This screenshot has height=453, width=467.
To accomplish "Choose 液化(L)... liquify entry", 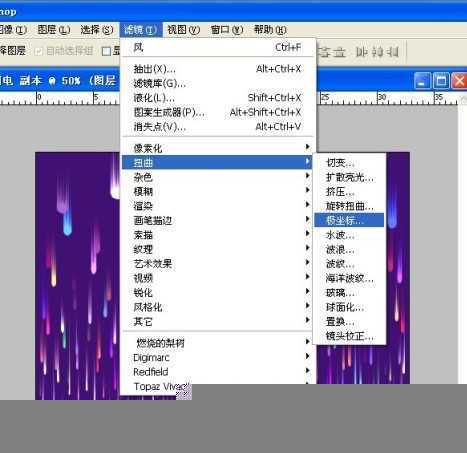I will pos(217,98).
